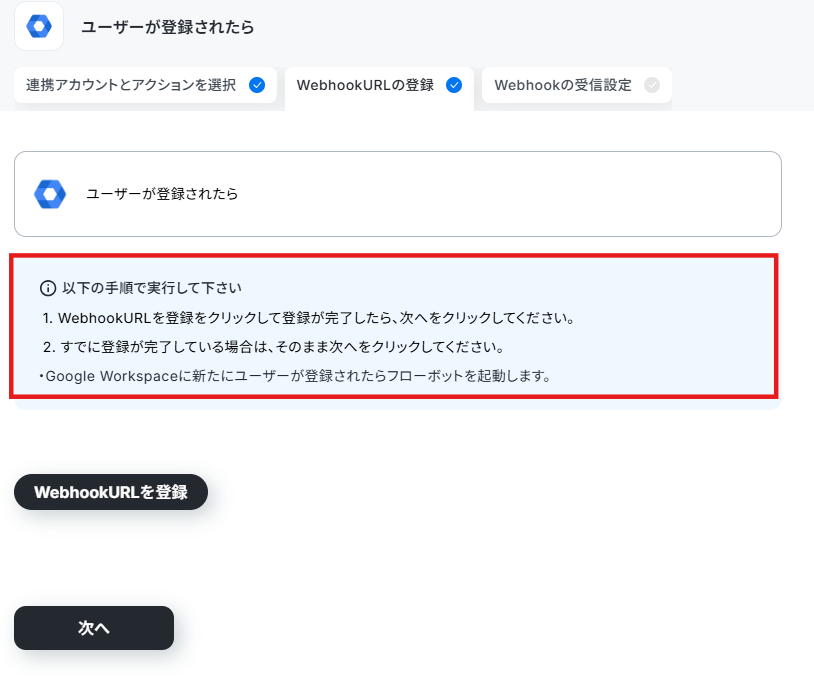Click the Webhookの受信設定 tab label text
The width and height of the screenshot is (814, 682).
tap(563, 85)
